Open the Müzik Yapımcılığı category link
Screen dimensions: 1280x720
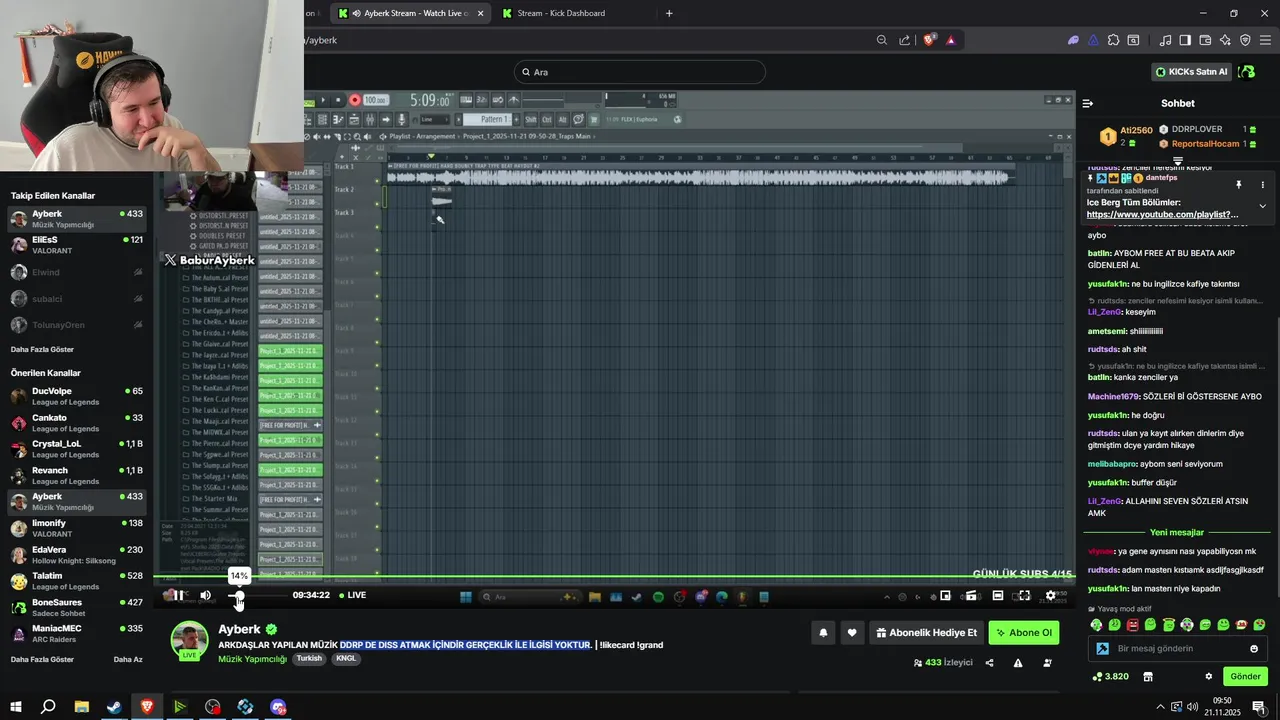click(x=252, y=659)
